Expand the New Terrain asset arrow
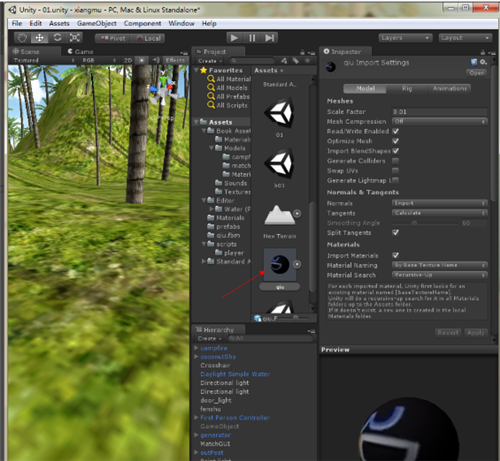The image size is (500, 461). coord(297,213)
